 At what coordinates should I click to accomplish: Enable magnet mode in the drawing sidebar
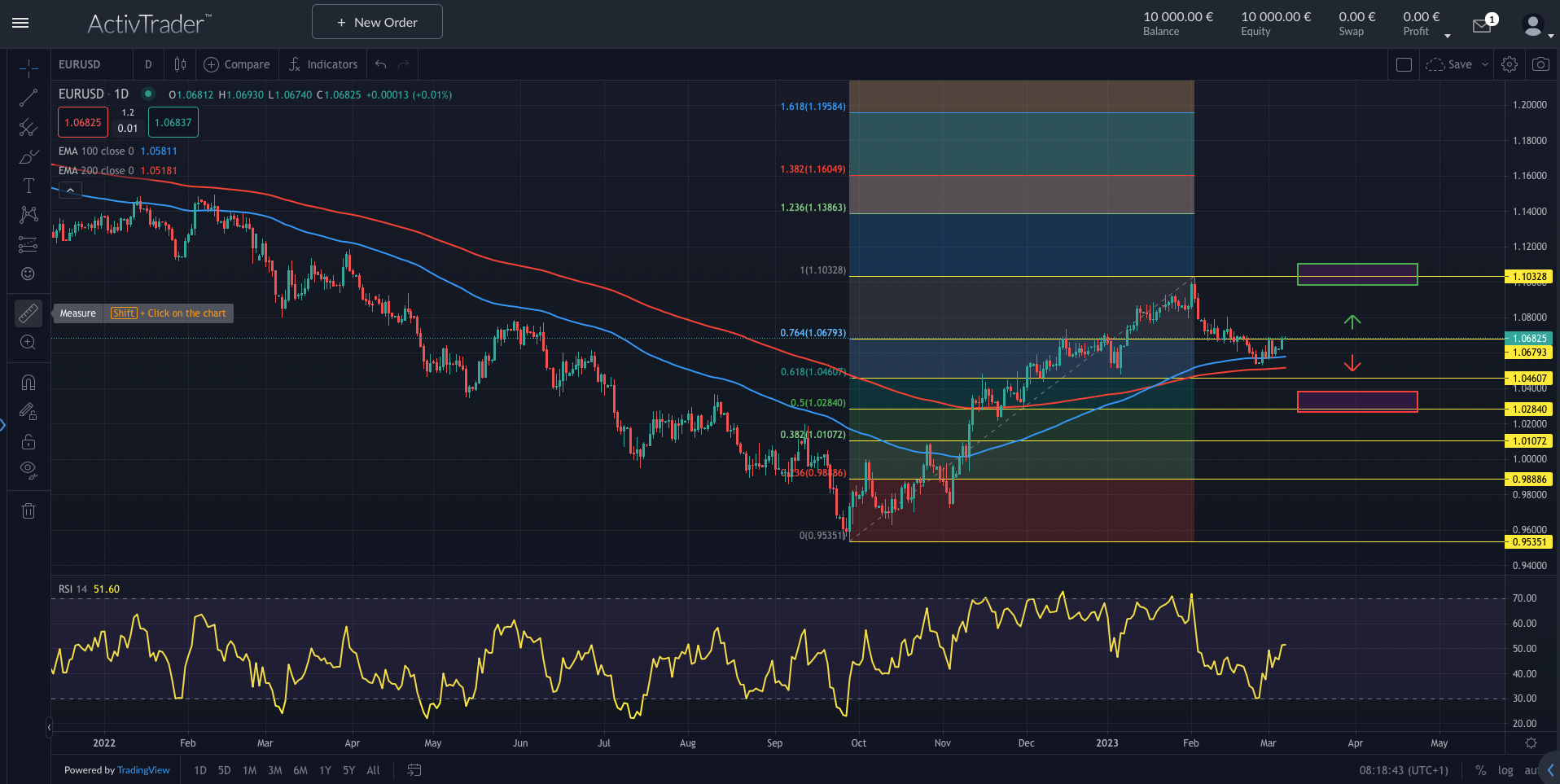(28, 381)
